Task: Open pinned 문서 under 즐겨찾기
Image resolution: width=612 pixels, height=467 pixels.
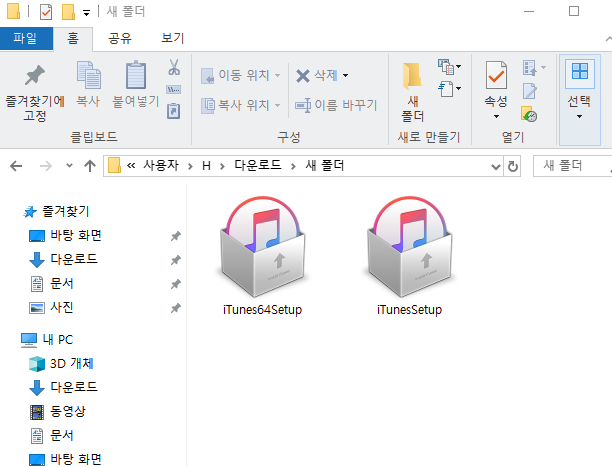Action: coord(62,283)
